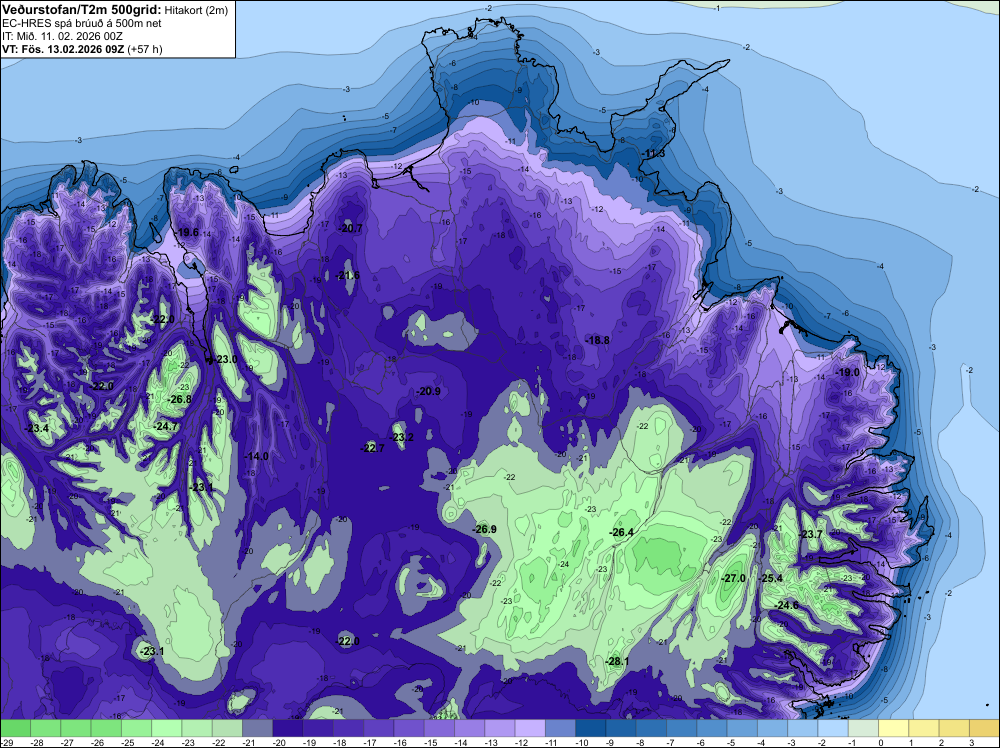Click the initial time 'IT: Mið. 11. 02. 2026 00Z'

62,36
